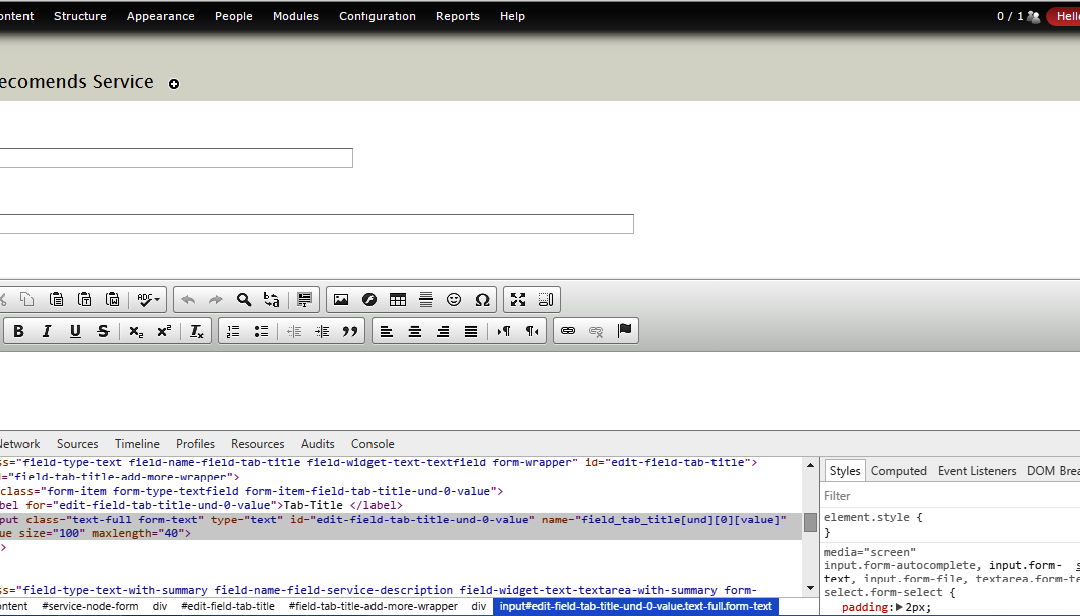Open the People admin menu
Viewport: 1080px width, 616px height.
(233, 16)
